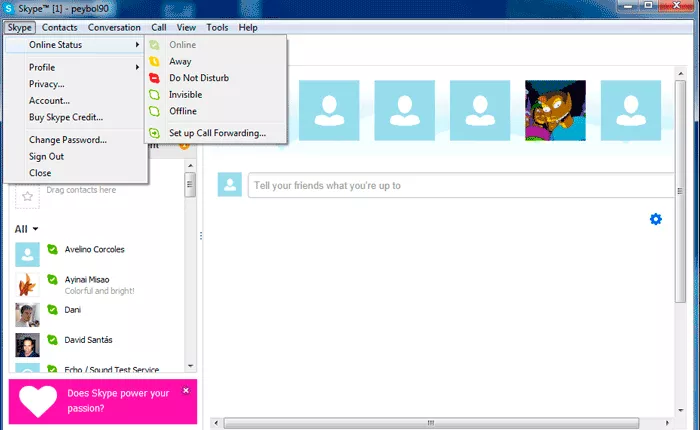Click the Does Skype power your passion banner

point(103,401)
